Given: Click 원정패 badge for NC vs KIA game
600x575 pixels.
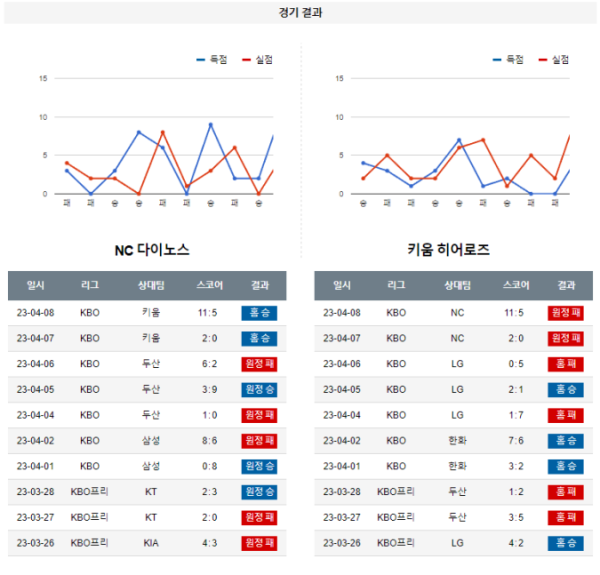Looking at the screenshot, I should click(259, 543).
